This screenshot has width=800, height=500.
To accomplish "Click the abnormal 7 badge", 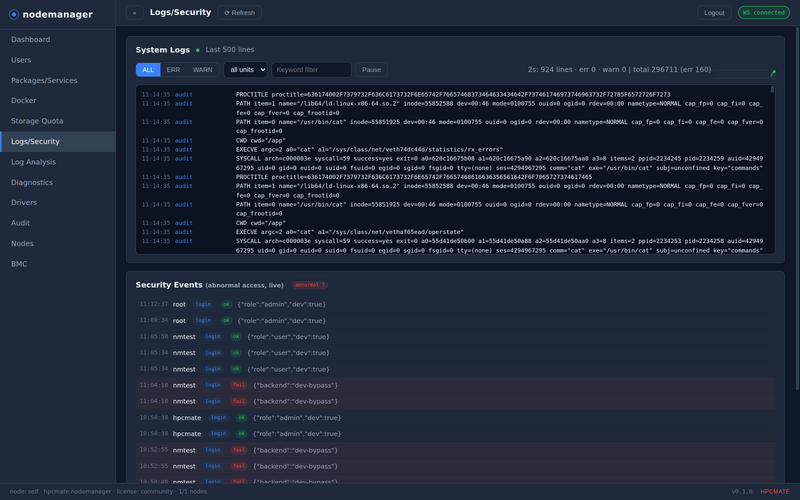I will pyautogui.click(x=310, y=285).
